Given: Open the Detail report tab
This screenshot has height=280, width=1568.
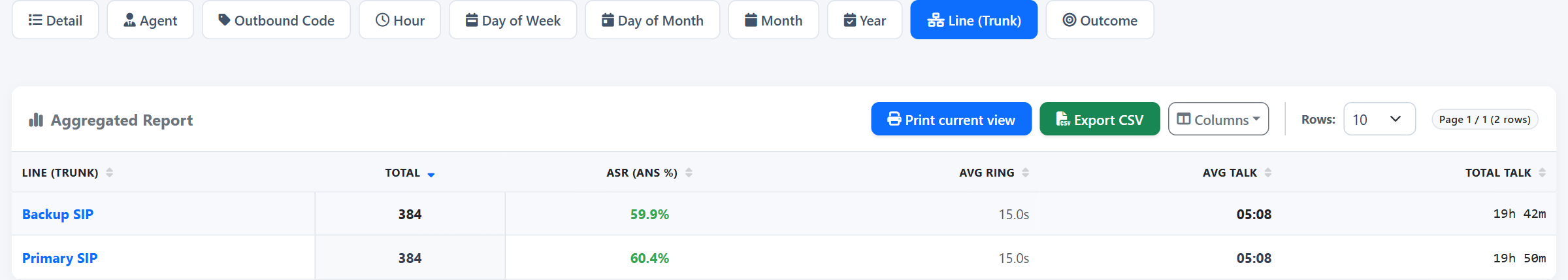Looking at the screenshot, I should (x=56, y=20).
